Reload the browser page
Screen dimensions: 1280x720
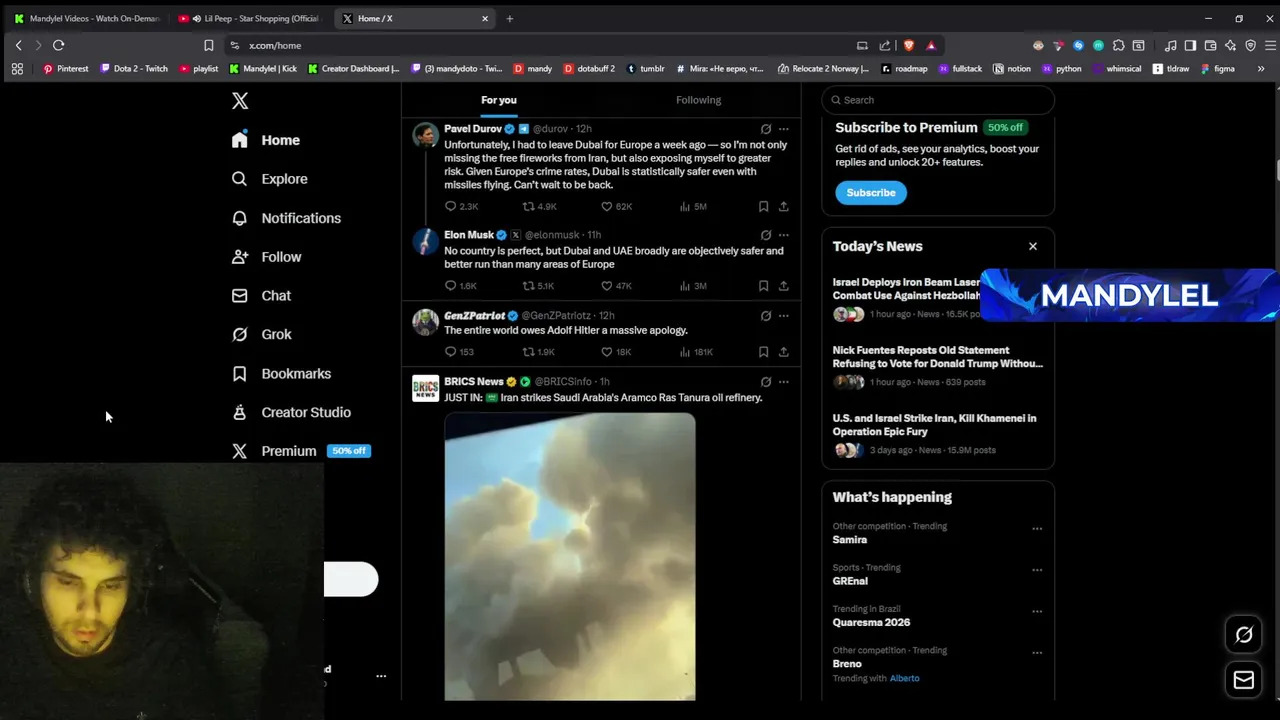59,45
